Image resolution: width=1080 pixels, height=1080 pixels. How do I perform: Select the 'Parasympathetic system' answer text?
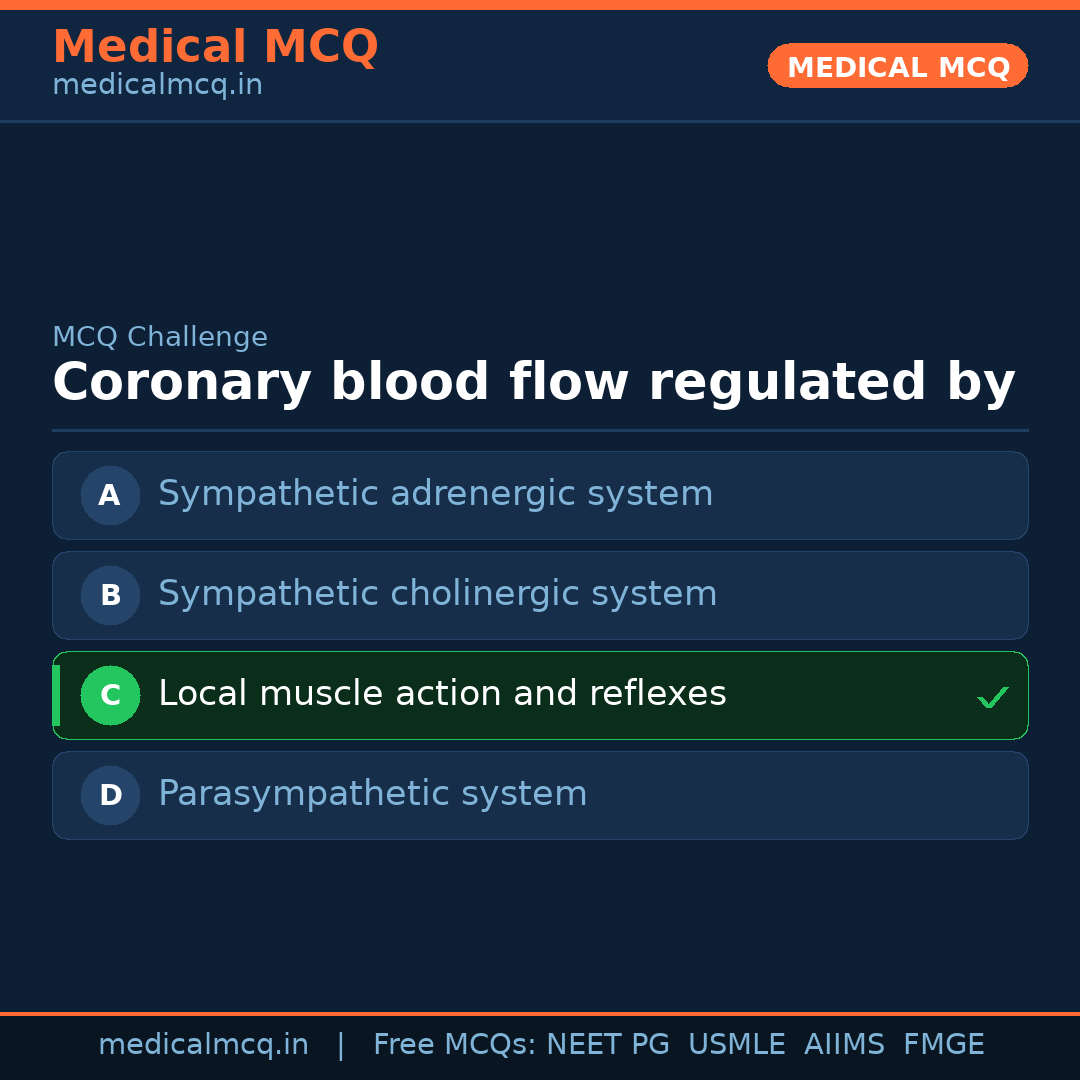[372, 794]
